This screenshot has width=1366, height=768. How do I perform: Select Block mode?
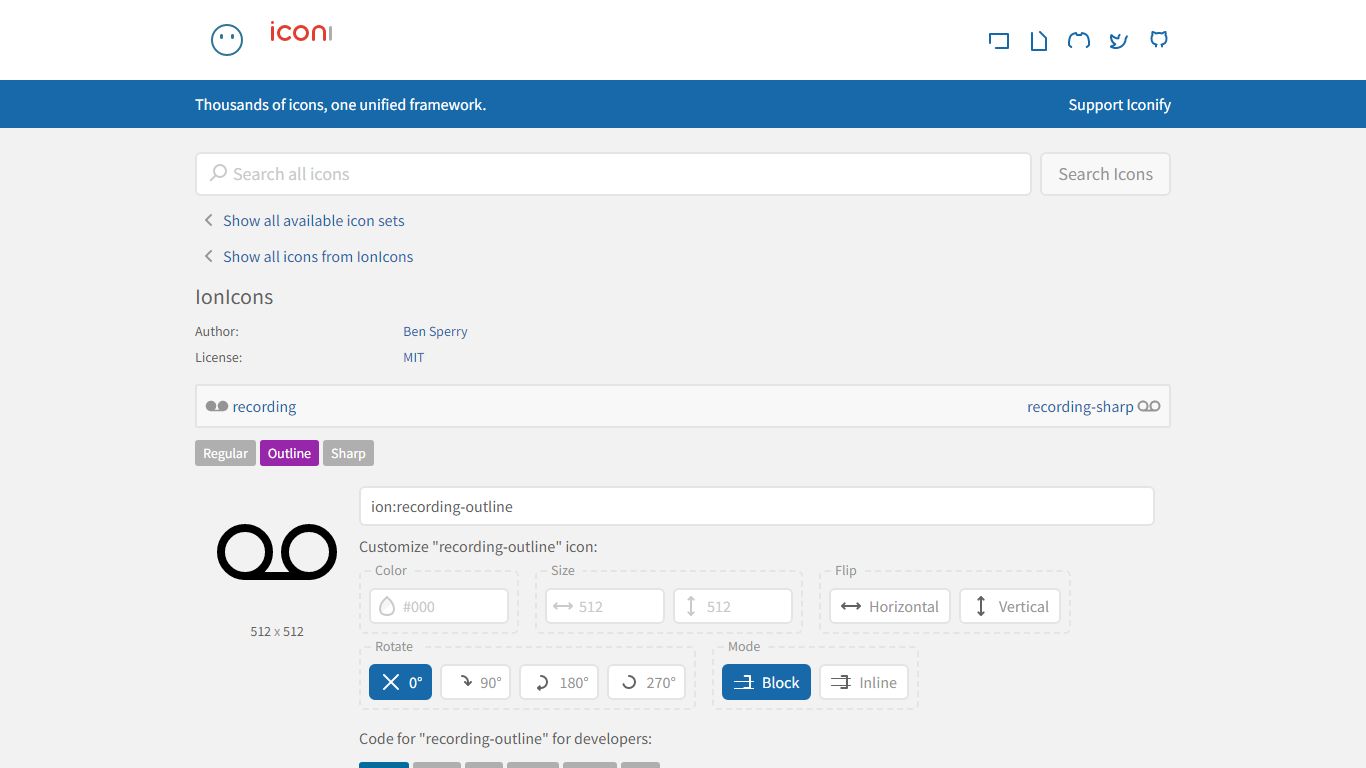pos(766,682)
